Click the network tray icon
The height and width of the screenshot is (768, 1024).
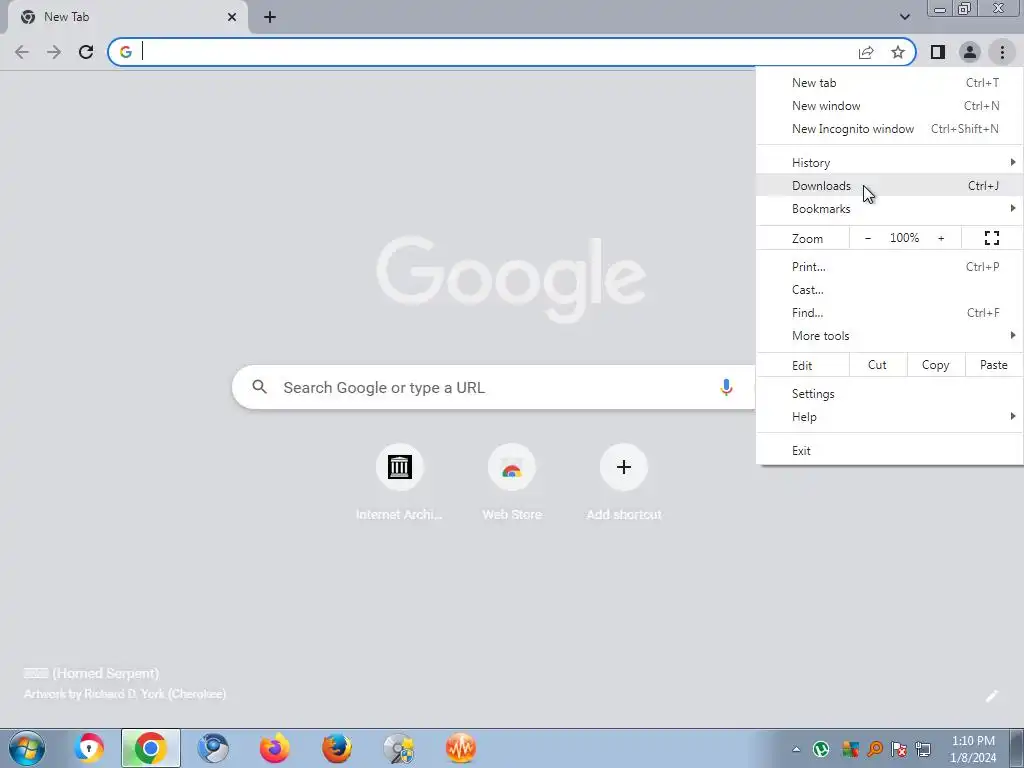click(x=923, y=749)
